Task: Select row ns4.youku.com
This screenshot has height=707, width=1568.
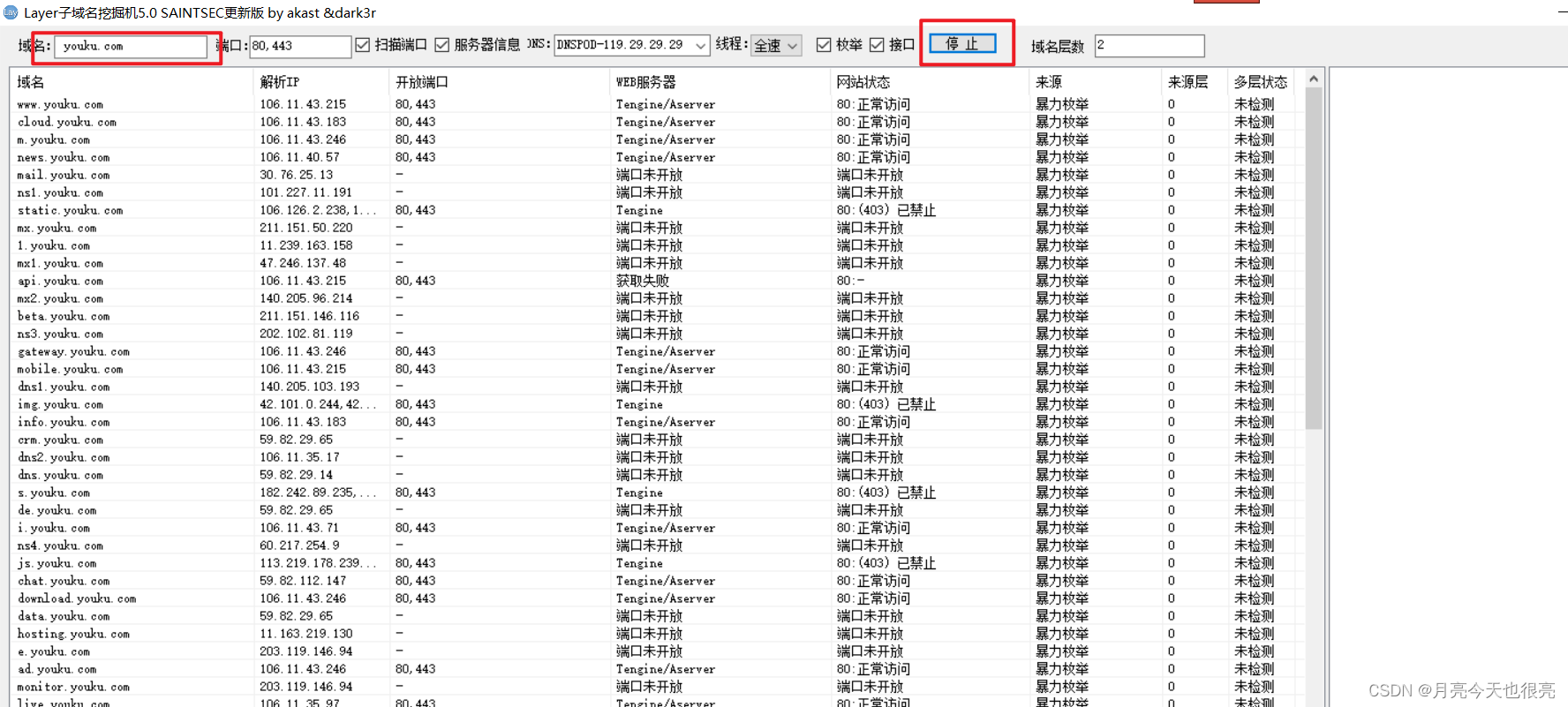Action: pos(658,545)
